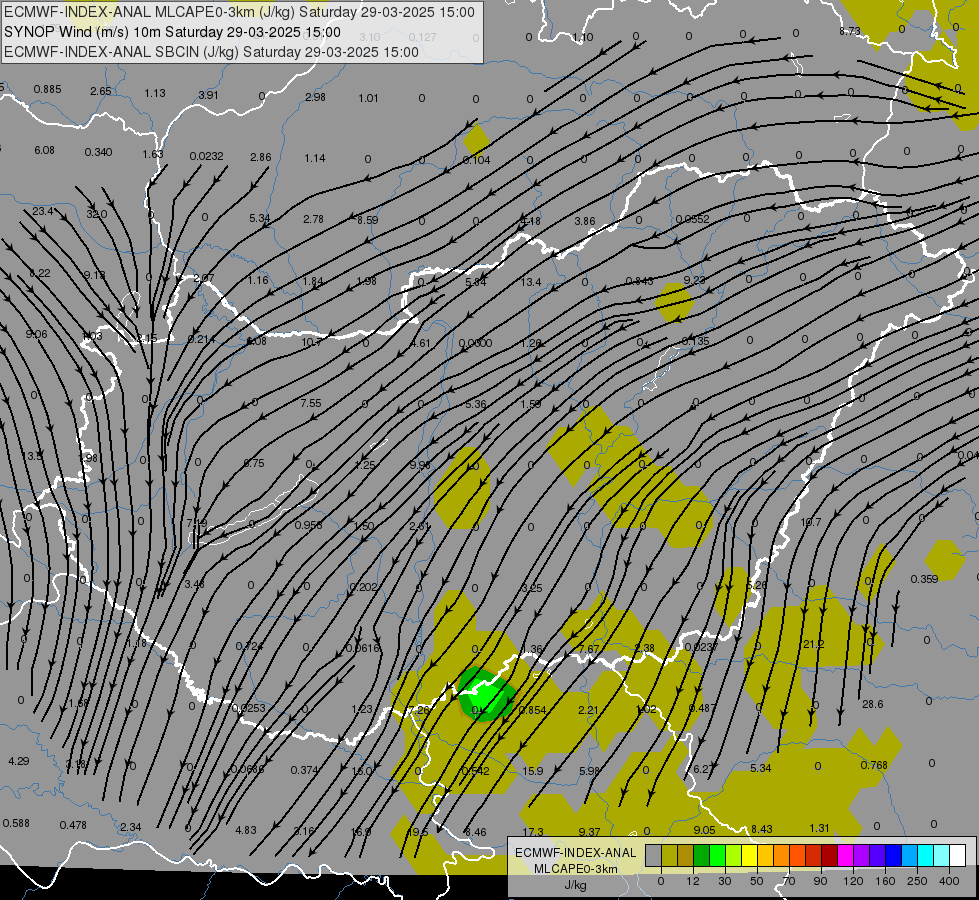Click the map value '15.9'
This screenshot has width=979, height=900.
click(533, 771)
